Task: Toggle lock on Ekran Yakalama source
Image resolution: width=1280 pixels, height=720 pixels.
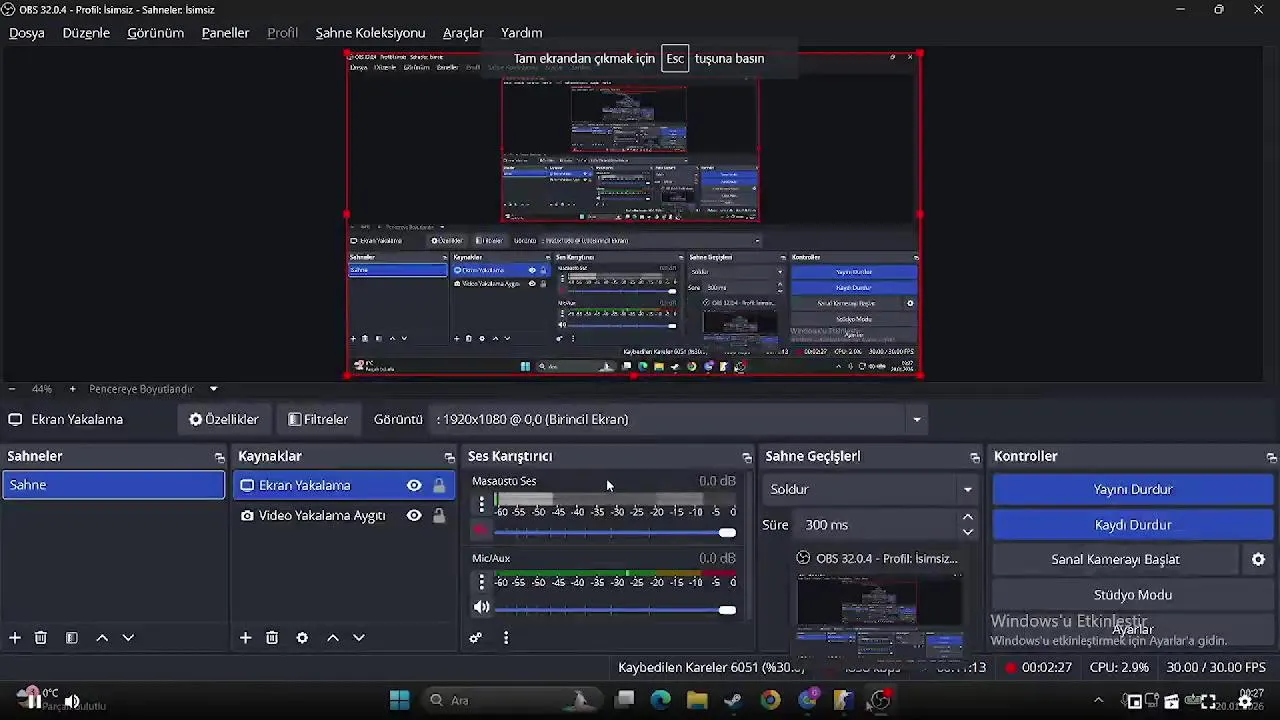Action: click(439, 486)
